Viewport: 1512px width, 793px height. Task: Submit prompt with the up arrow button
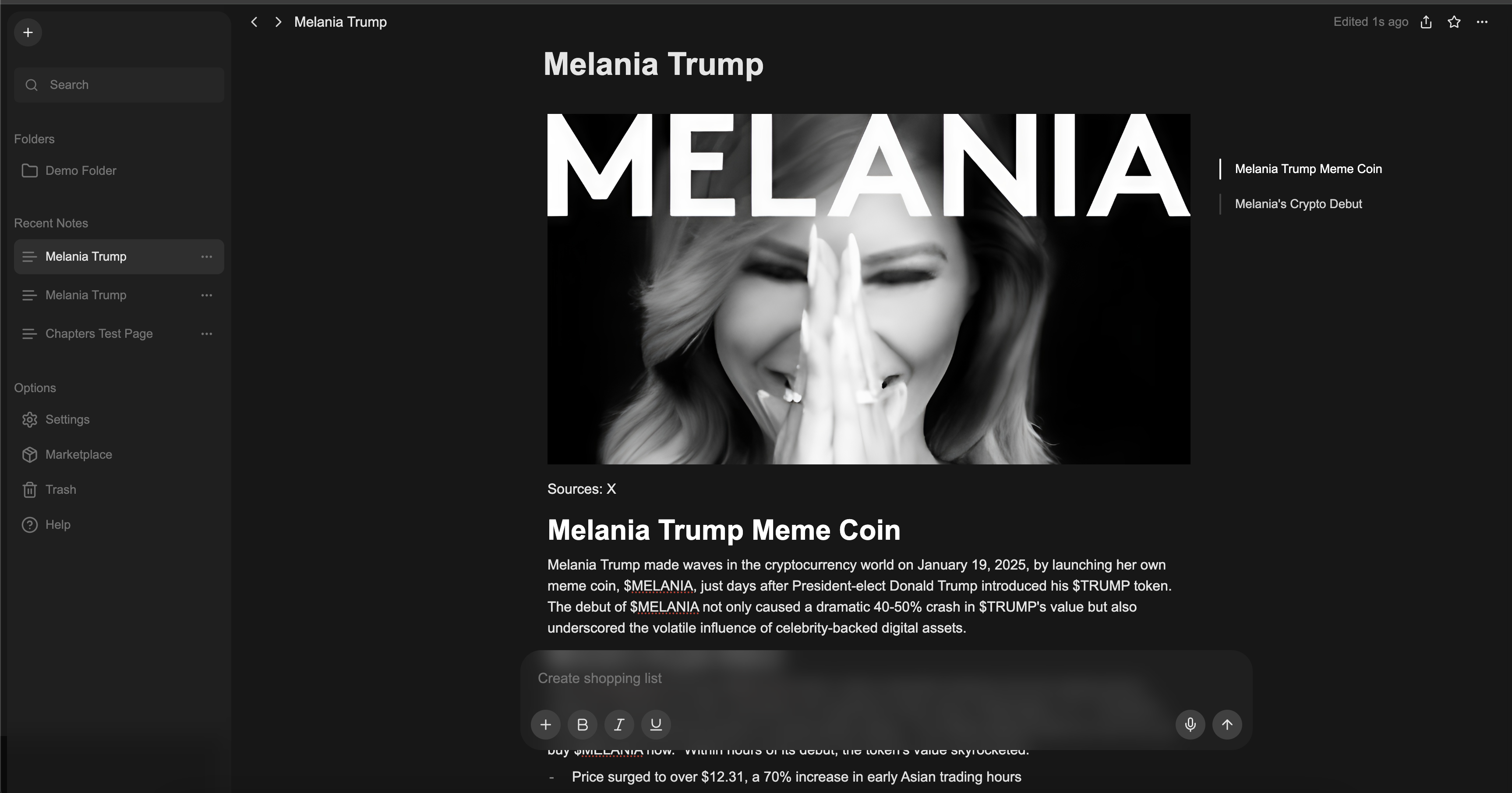pos(1227,724)
